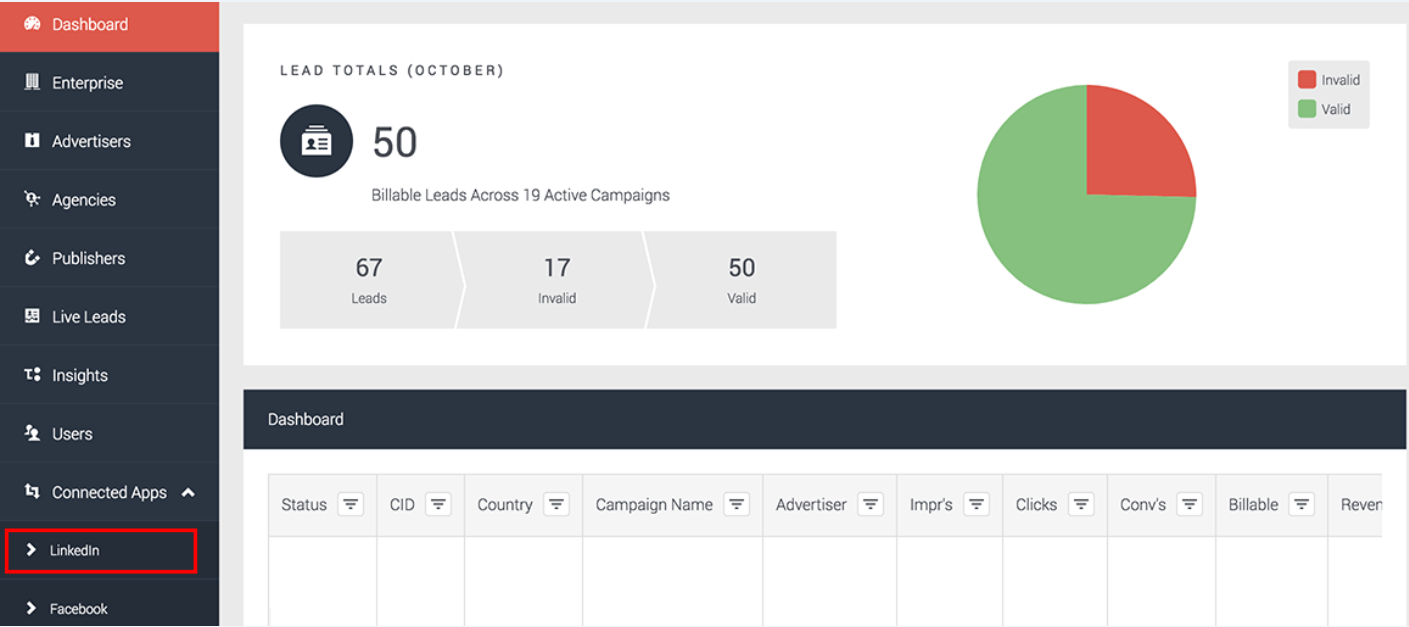Open filter for Status column
Screen dimensions: 1409x627
tap(350, 505)
